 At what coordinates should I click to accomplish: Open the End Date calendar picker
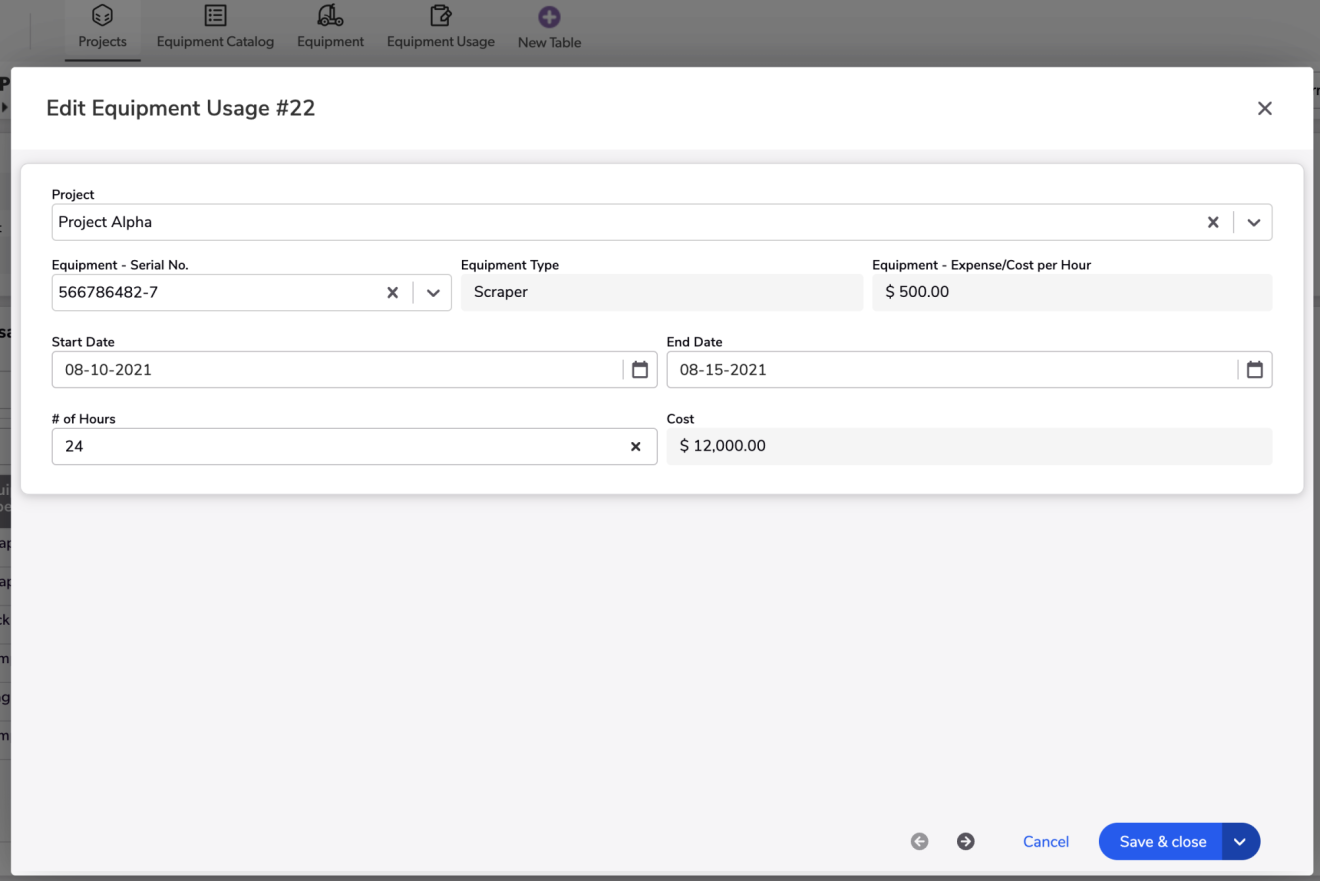tap(1254, 370)
